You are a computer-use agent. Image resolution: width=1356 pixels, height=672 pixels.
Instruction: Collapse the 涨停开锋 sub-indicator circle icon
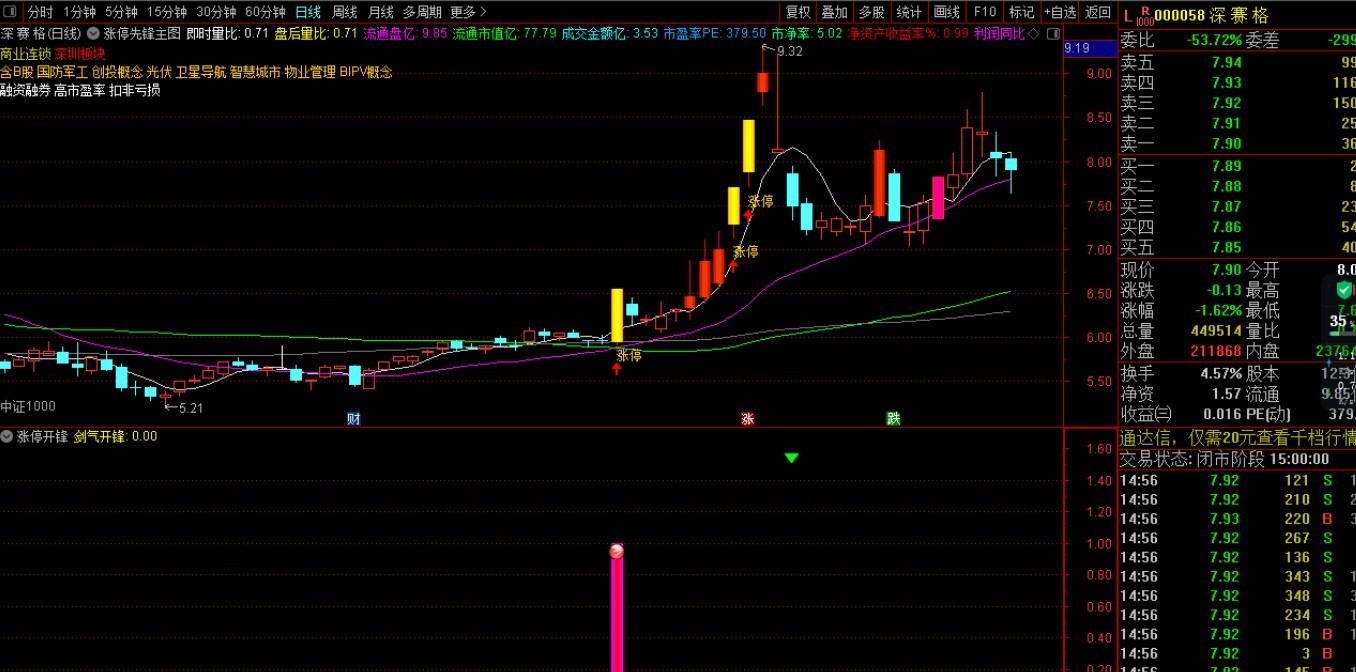(7, 436)
